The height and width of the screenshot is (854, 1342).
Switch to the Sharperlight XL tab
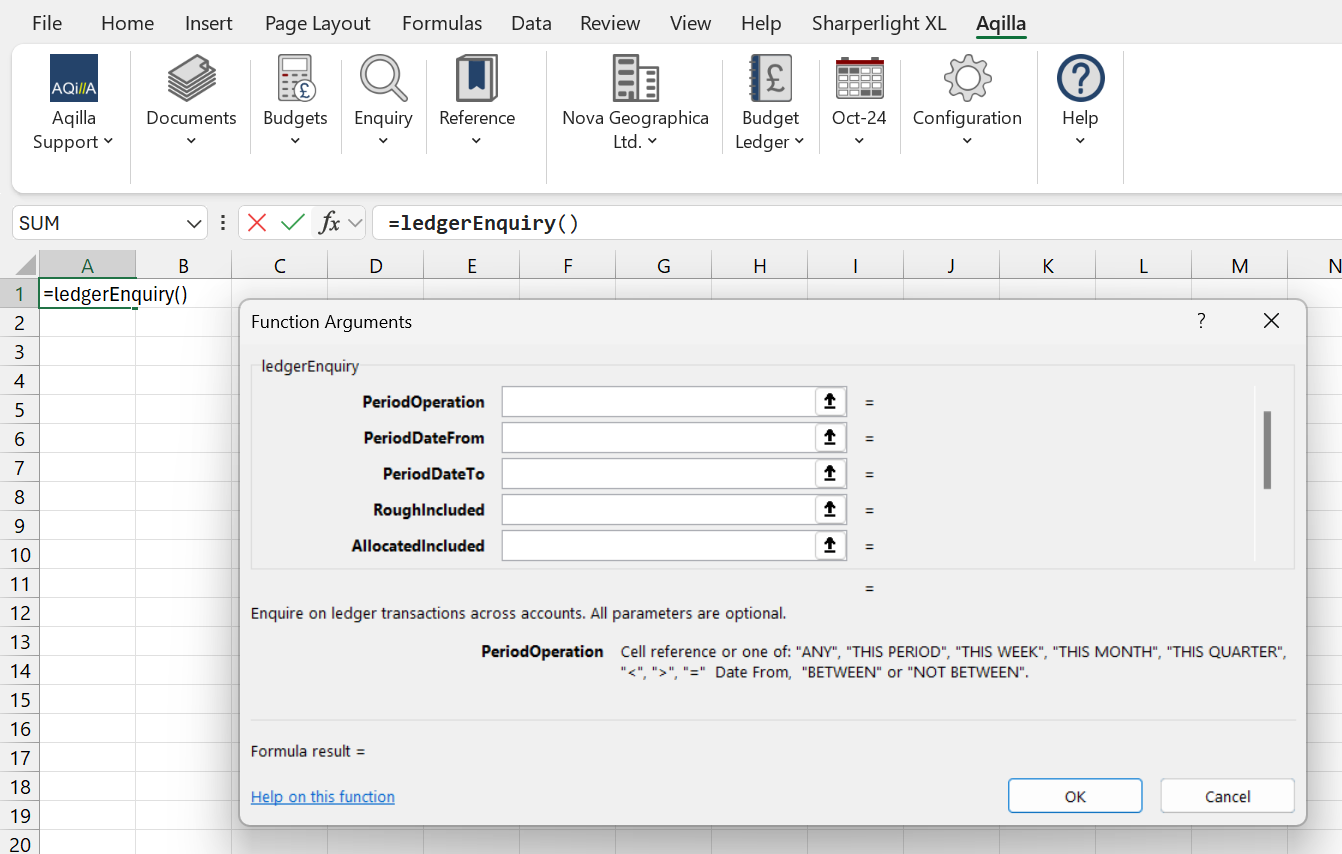tap(878, 23)
